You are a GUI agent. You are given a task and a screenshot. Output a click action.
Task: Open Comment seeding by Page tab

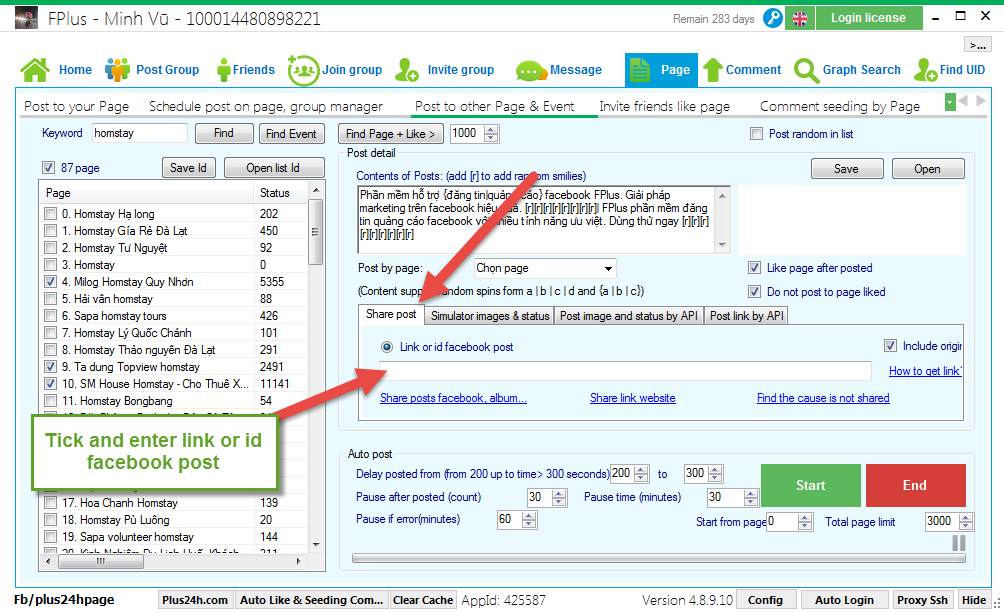[839, 106]
